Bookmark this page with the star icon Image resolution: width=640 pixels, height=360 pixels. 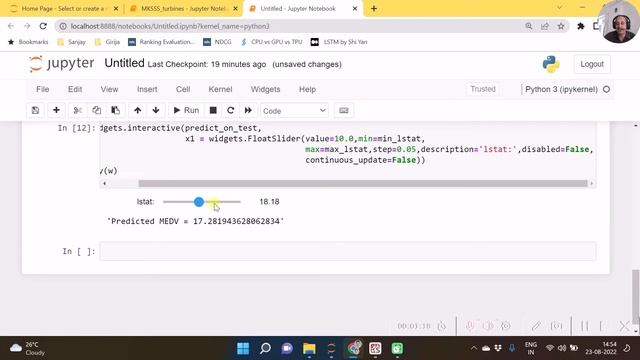[x=561, y=26]
